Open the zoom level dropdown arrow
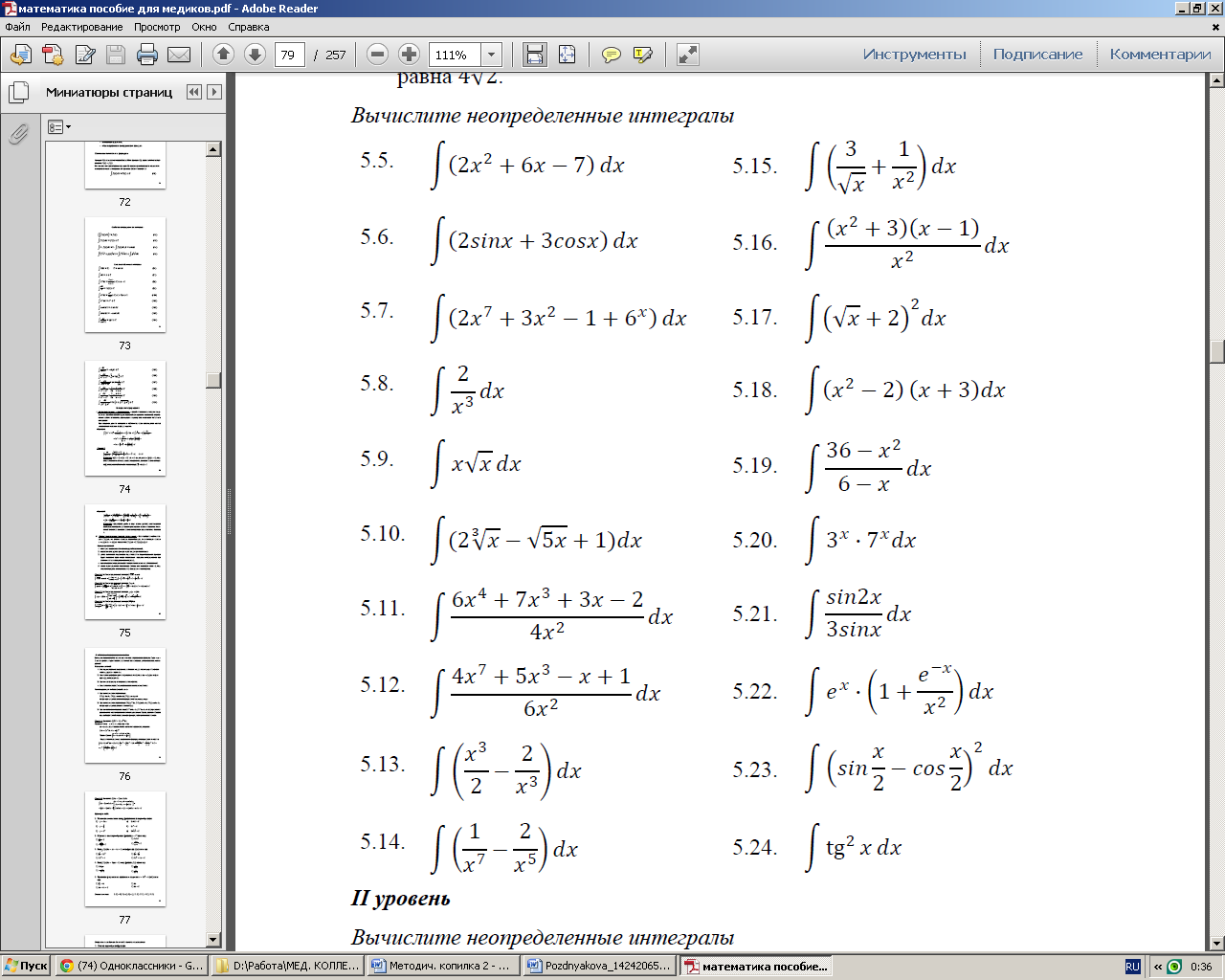The width and height of the screenshot is (1225, 980). (492, 55)
